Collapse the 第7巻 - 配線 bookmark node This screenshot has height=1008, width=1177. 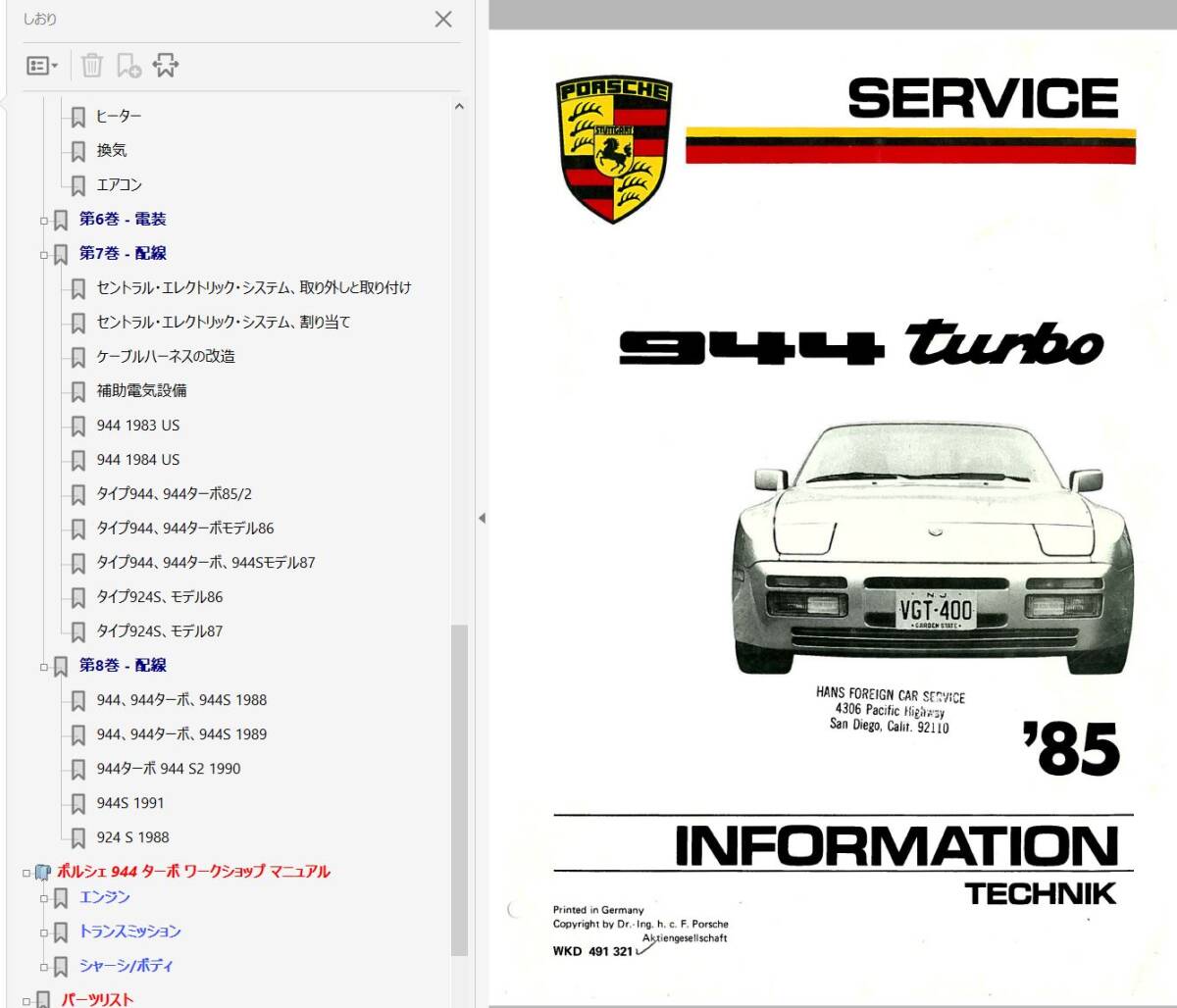43,254
